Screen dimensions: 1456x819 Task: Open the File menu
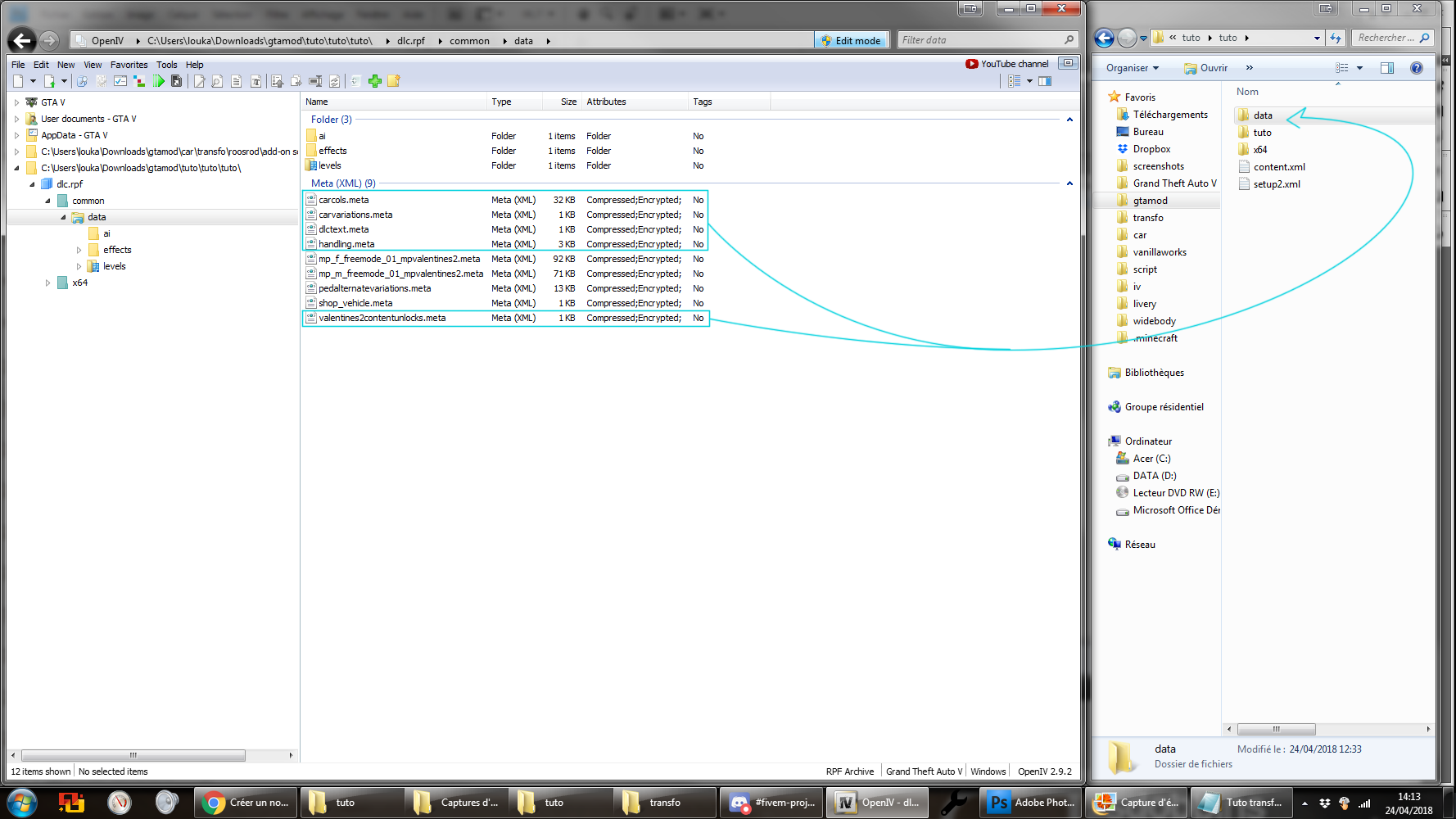[18, 65]
